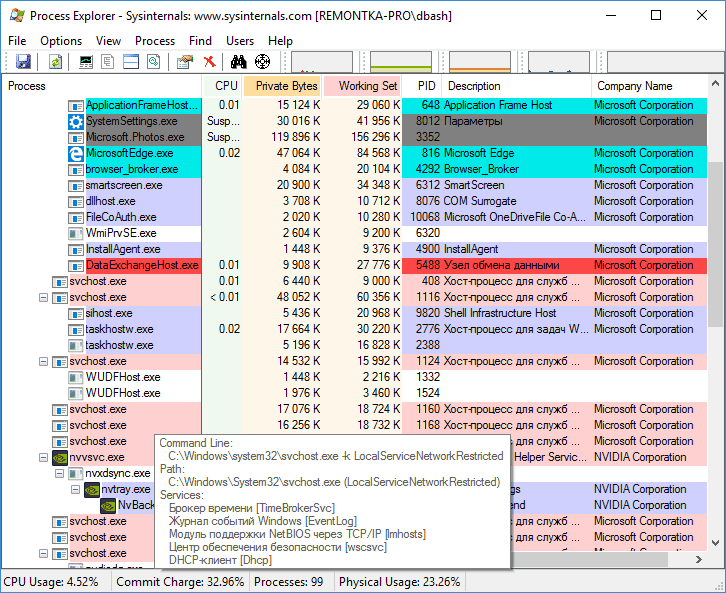Image resolution: width=726 pixels, height=593 pixels.
Task: Click the vertical scrollbar up arrow
Action: tap(715, 84)
